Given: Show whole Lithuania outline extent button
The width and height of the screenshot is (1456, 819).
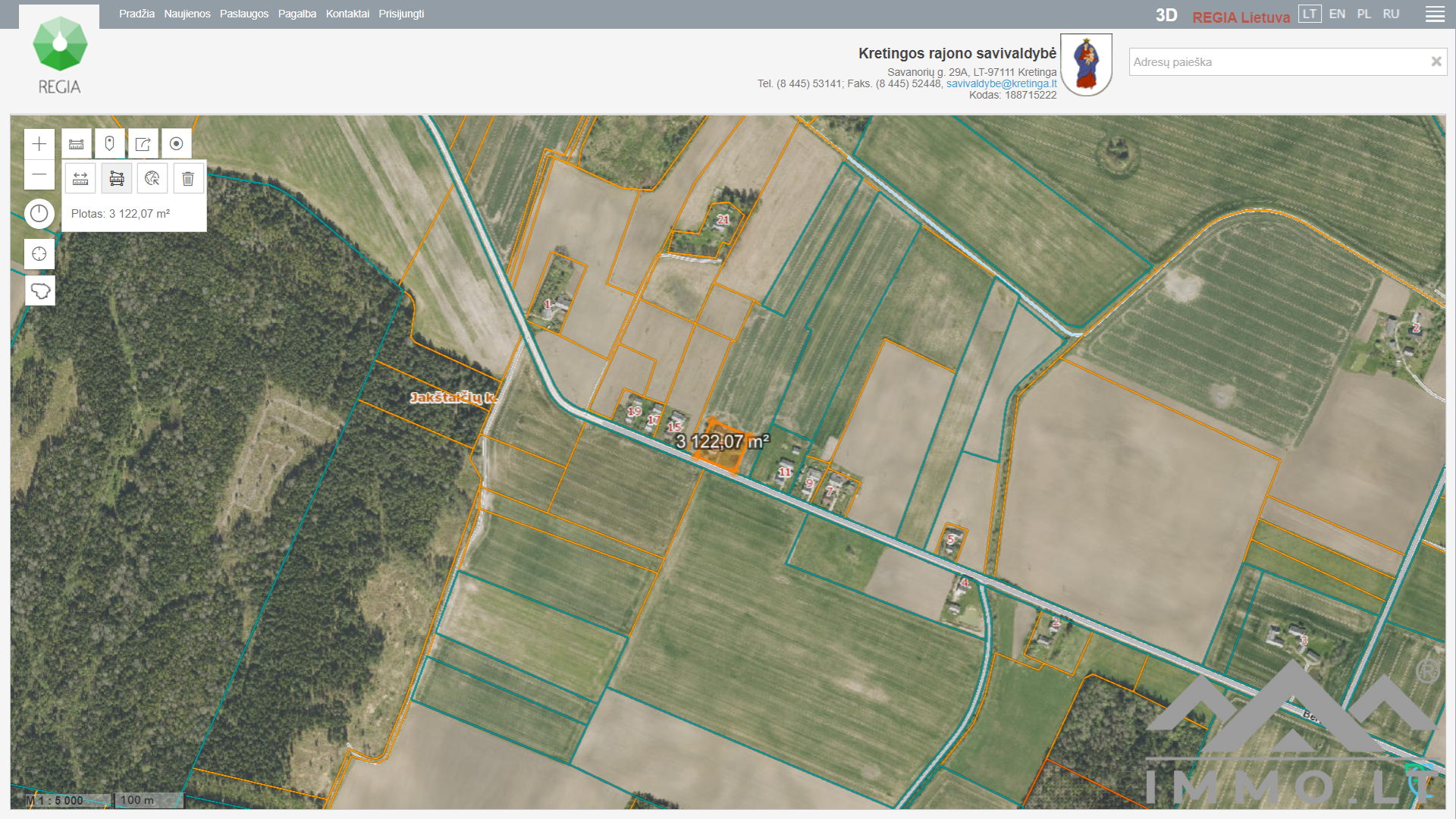Looking at the screenshot, I should [39, 290].
